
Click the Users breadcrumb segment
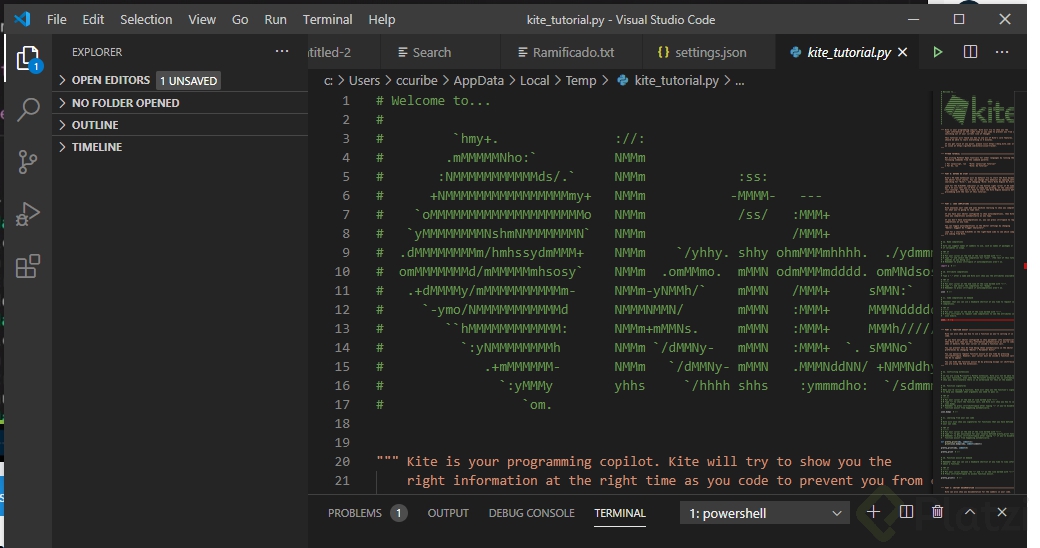click(x=364, y=80)
